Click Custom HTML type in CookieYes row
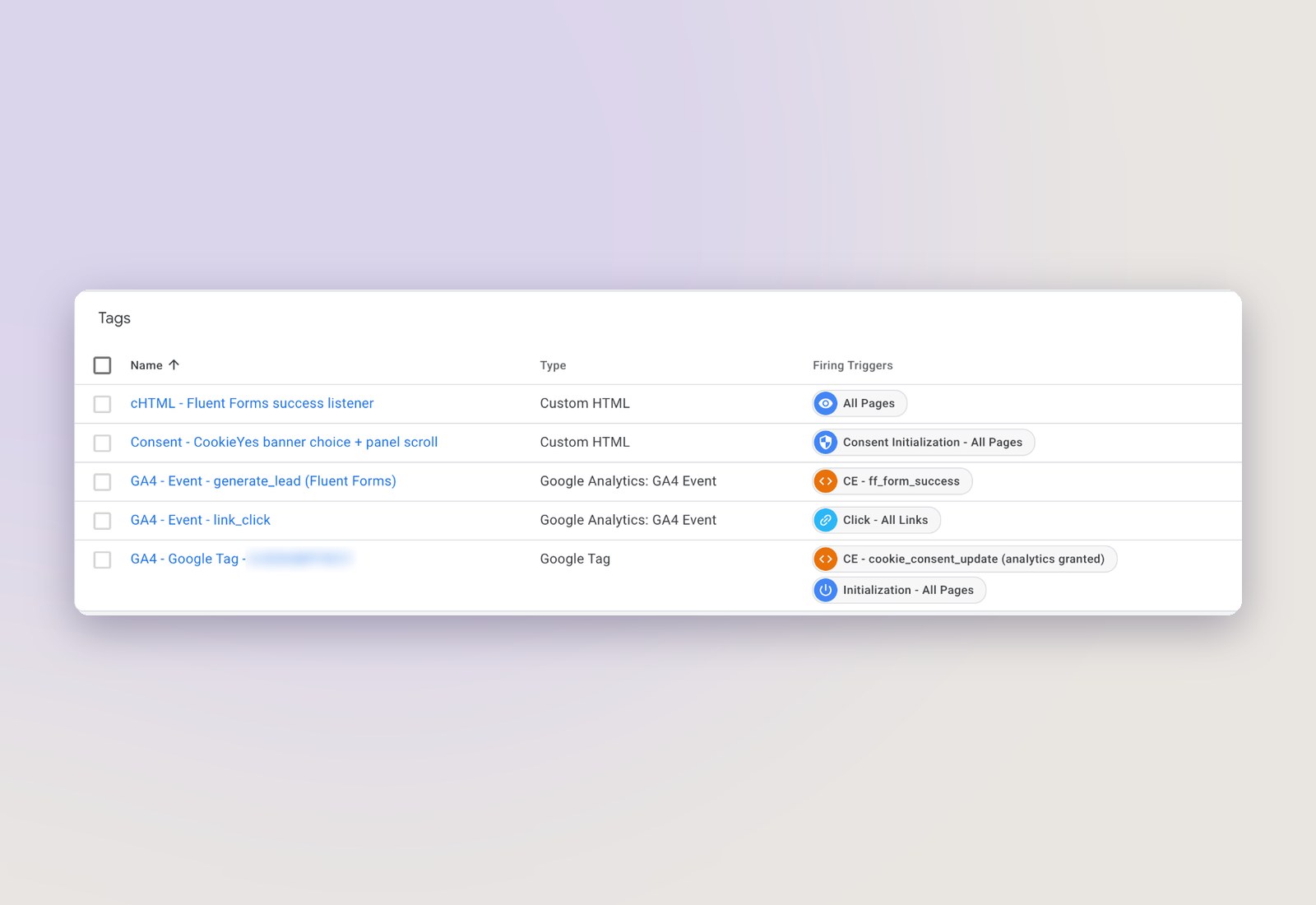The height and width of the screenshot is (905, 1316). (585, 442)
